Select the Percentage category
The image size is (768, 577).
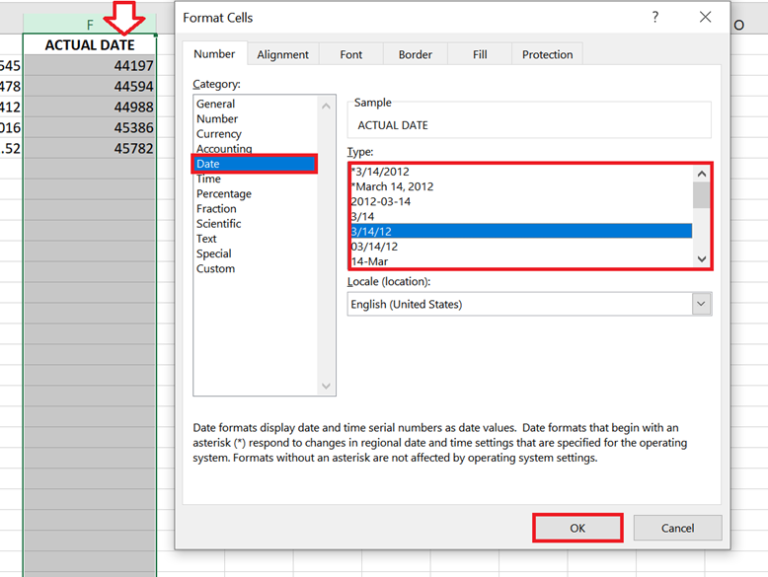pos(224,194)
